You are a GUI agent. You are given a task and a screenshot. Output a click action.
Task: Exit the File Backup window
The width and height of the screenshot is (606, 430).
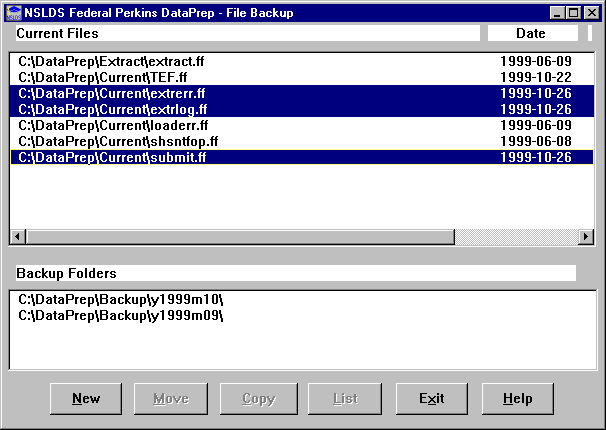point(432,399)
